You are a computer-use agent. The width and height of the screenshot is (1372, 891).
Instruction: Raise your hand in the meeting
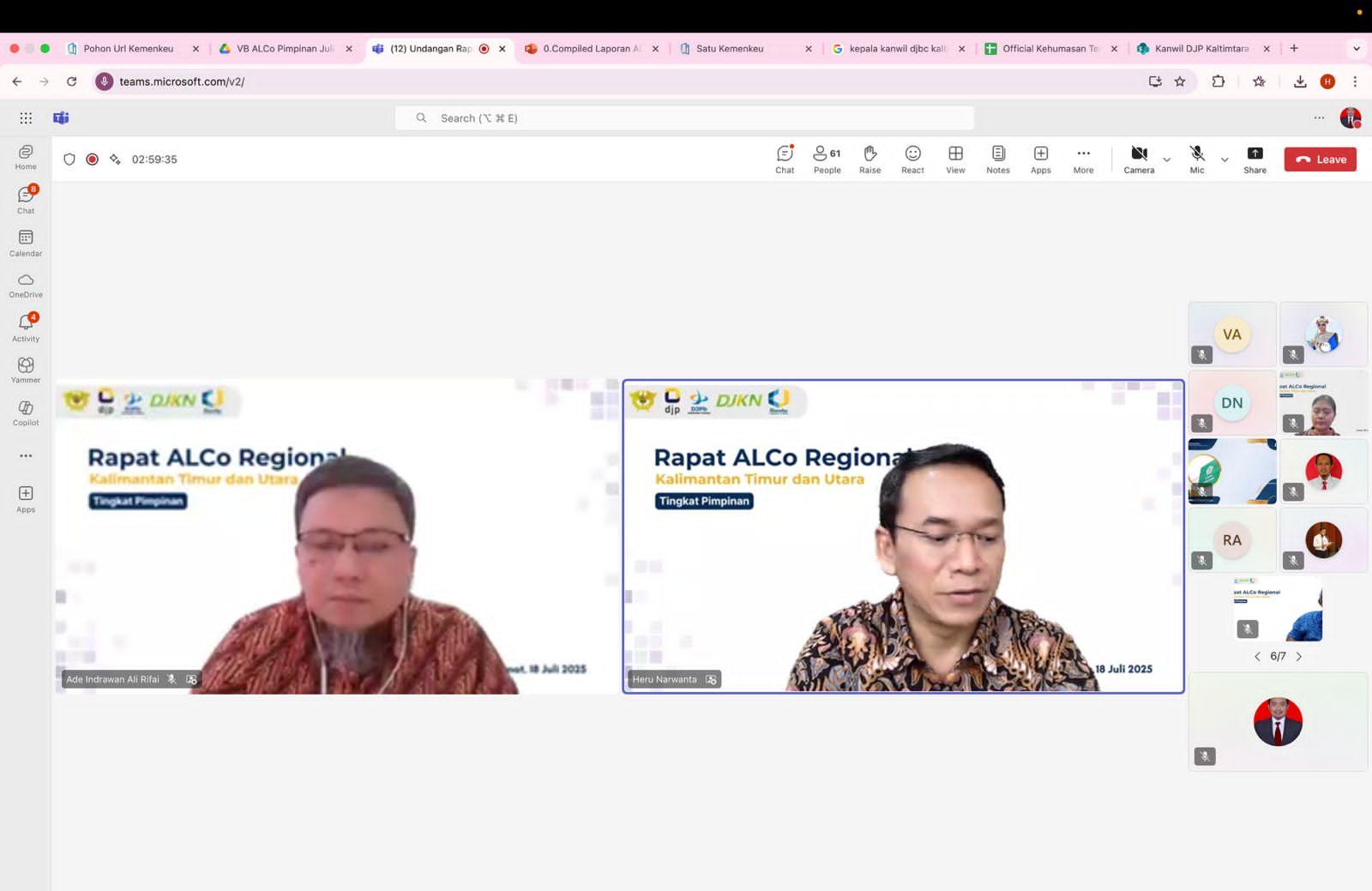click(870, 159)
